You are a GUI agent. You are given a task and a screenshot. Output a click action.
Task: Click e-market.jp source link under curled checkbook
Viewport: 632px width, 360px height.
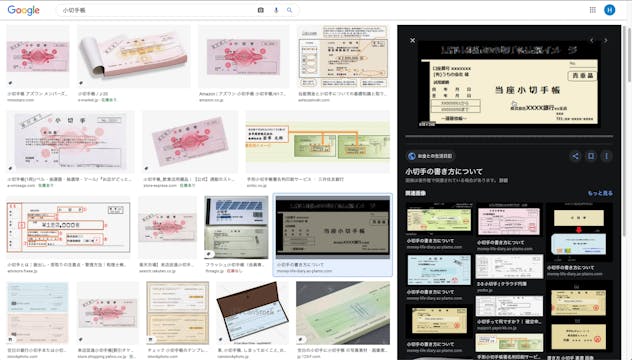pyautogui.click(x=89, y=100)
